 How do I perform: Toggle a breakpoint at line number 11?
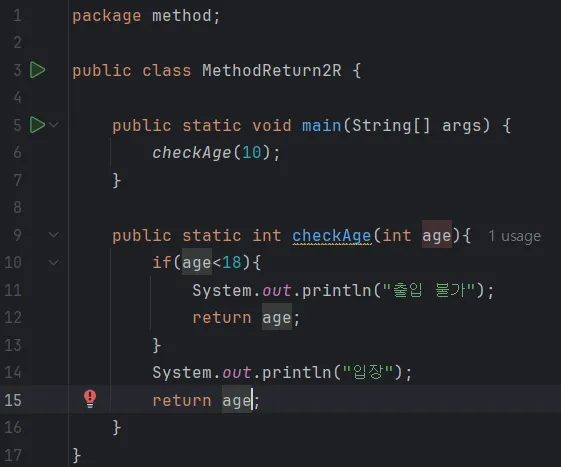point(13,290)
